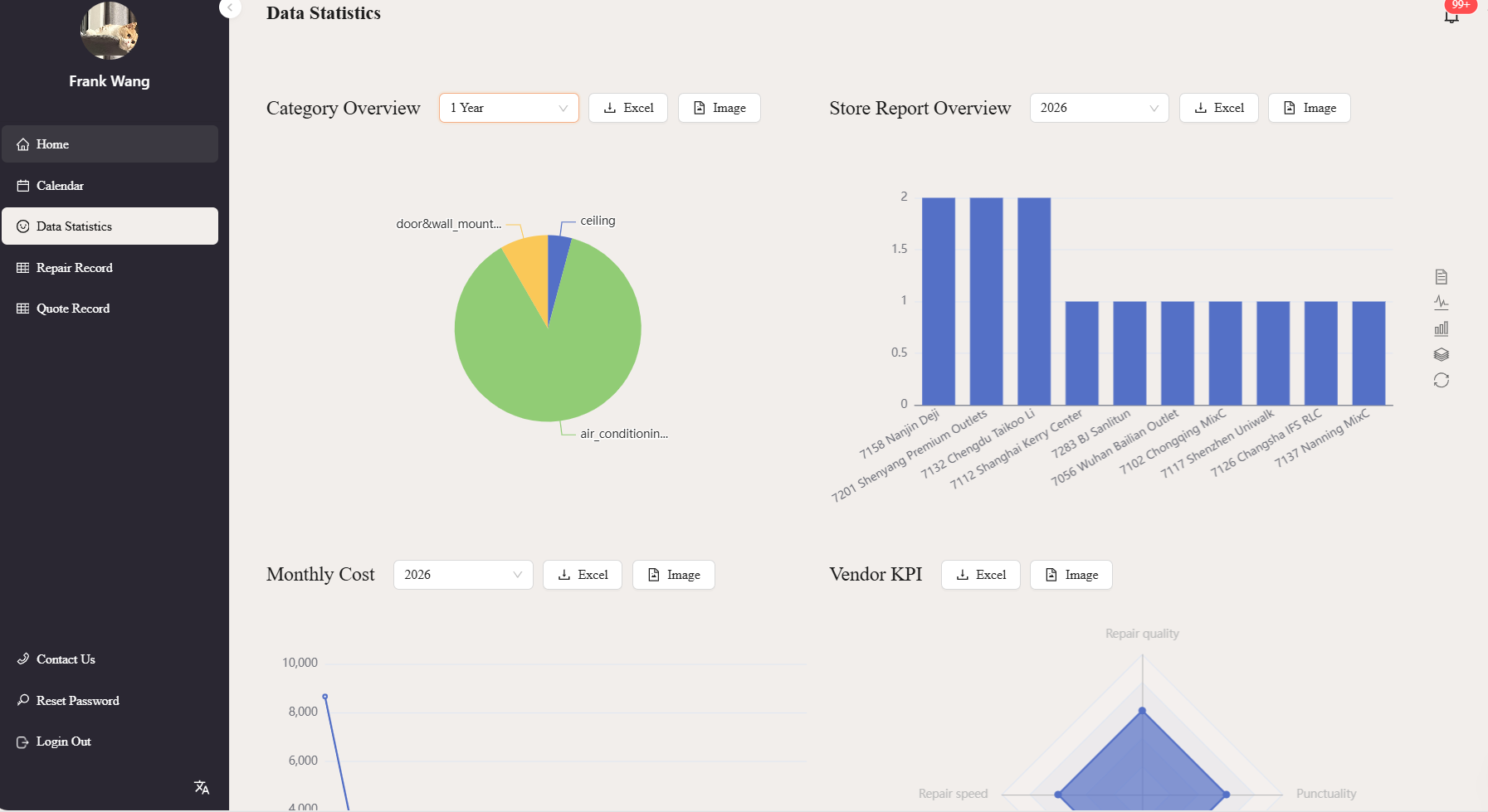Open the Store Report Overview year dropdown
The image size is (1488, 812).
click(1099, 108)
